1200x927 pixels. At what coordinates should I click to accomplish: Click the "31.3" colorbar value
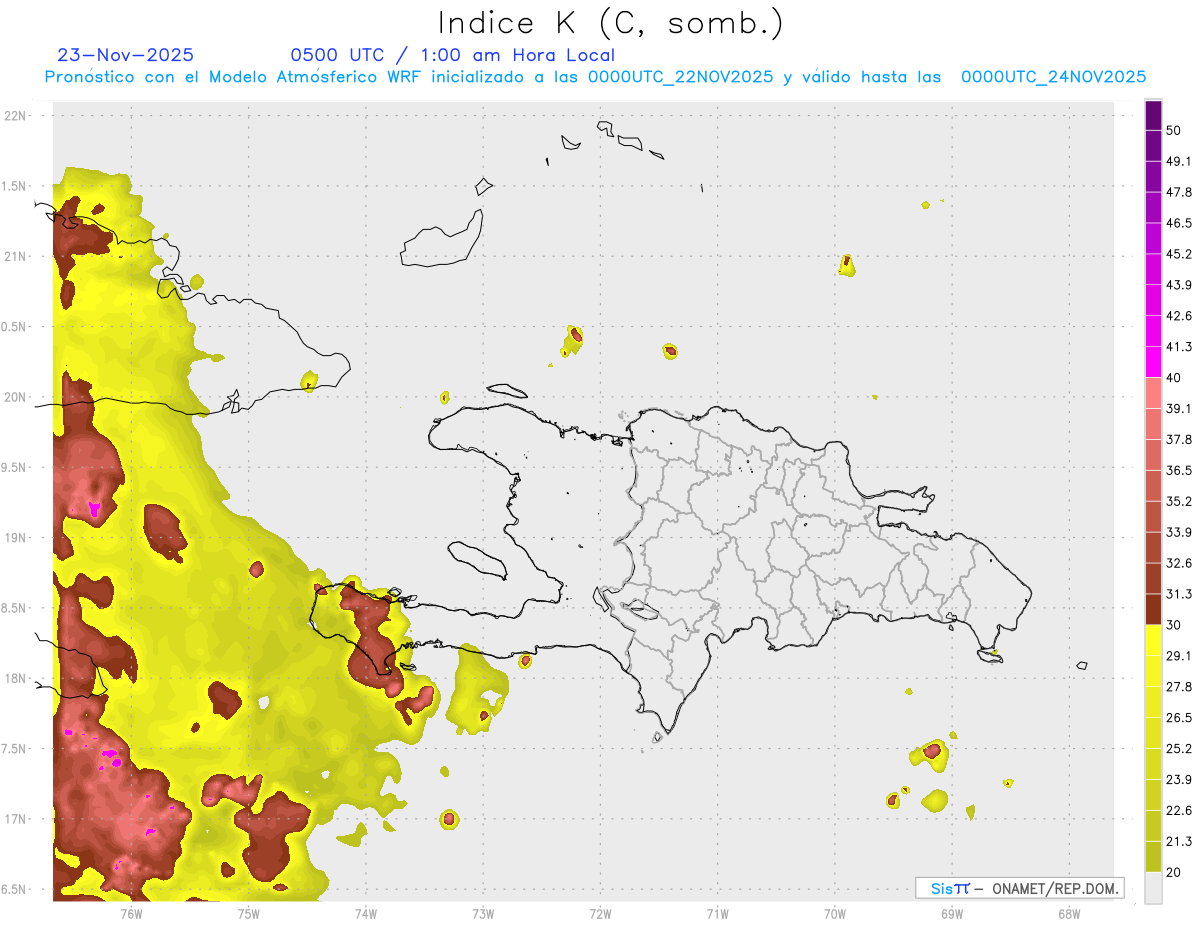(1179, 594)
